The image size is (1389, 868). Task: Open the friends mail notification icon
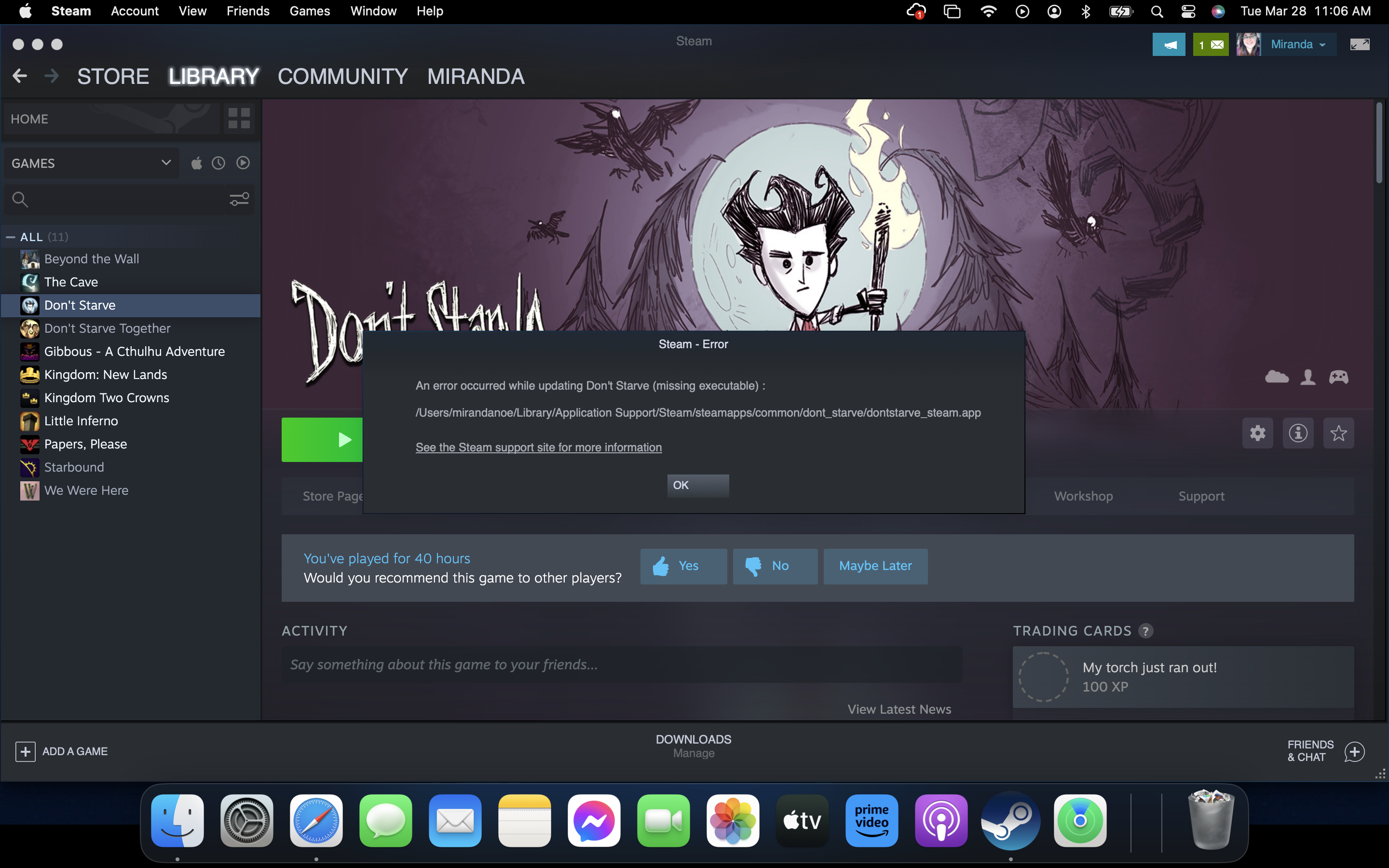(1211, 45)
